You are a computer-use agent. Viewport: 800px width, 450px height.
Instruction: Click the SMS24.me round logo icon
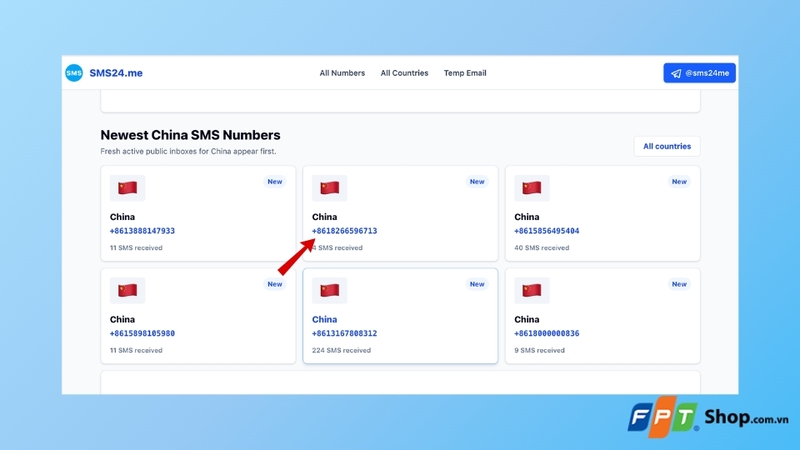point(74,73)
